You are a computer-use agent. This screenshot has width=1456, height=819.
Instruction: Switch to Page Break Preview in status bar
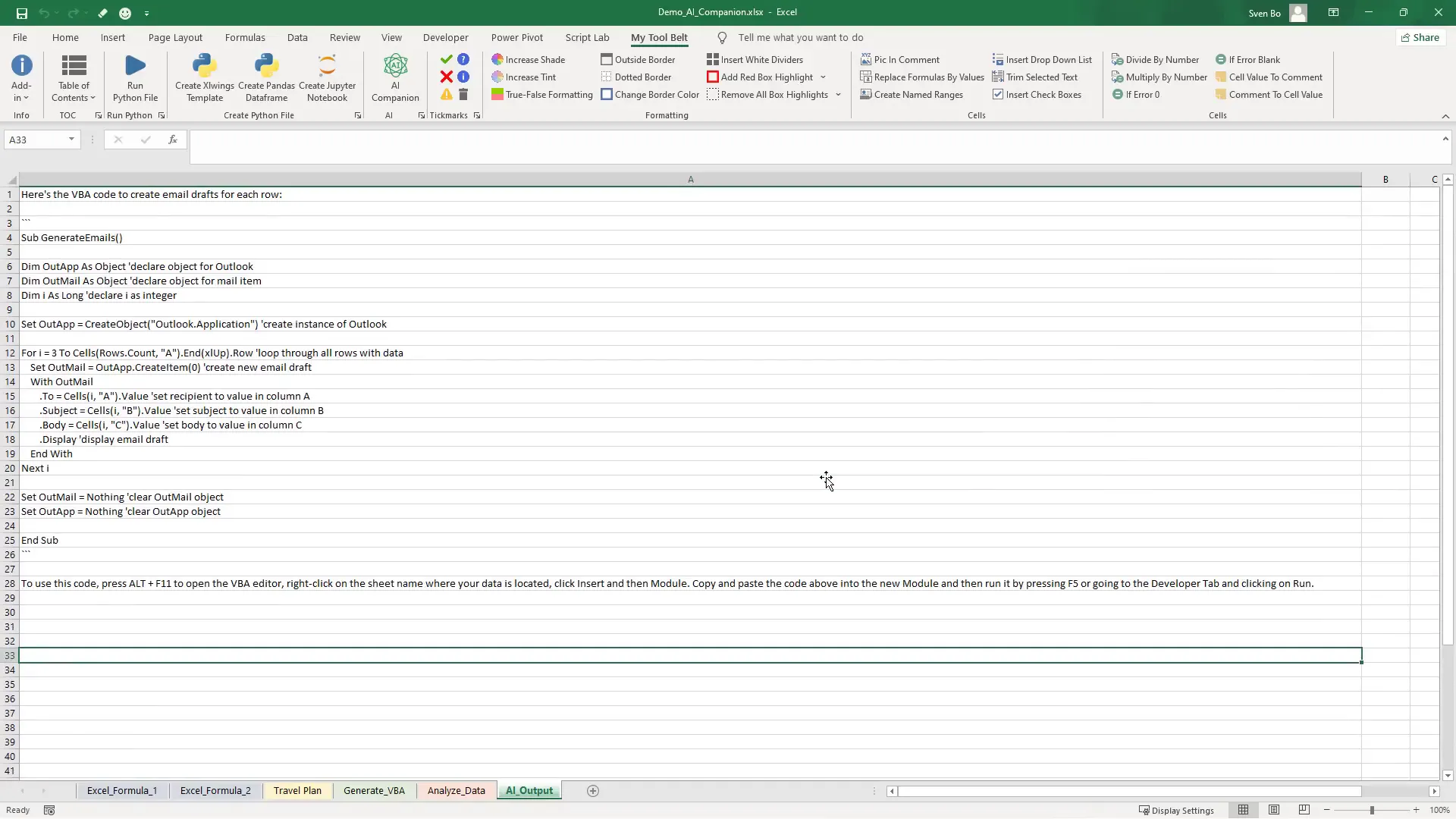1304,810
